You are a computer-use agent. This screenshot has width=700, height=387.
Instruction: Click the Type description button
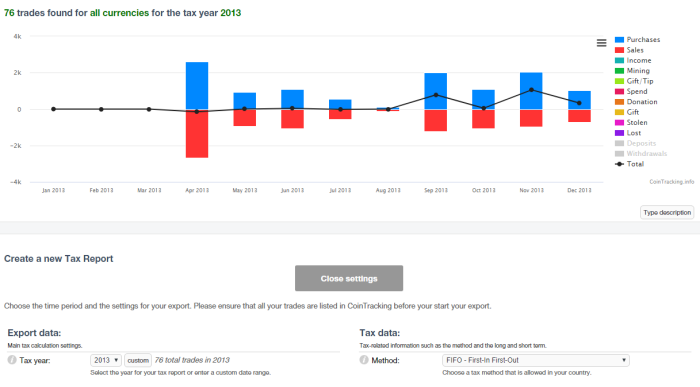(667, 212)
